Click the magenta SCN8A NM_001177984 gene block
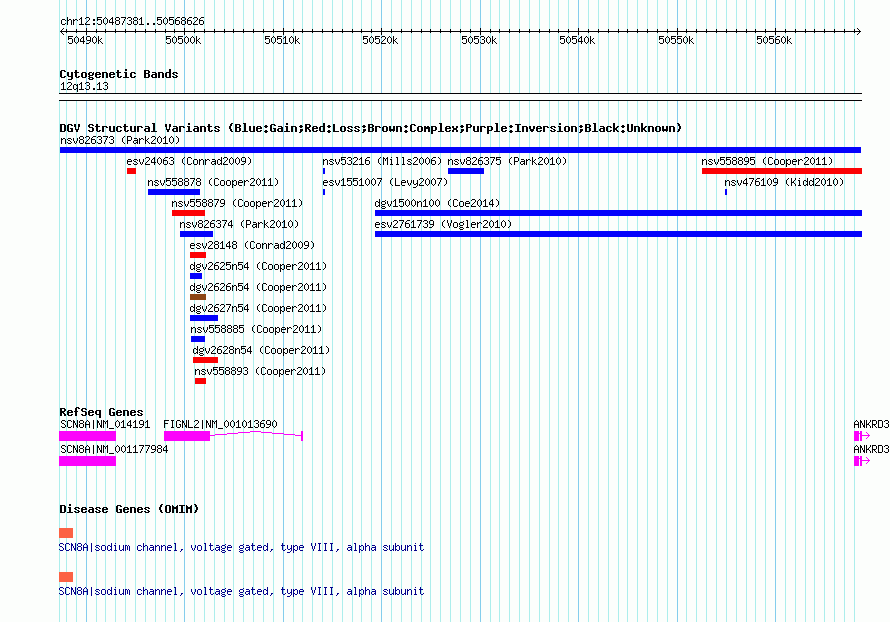 (x=87, y=461)
